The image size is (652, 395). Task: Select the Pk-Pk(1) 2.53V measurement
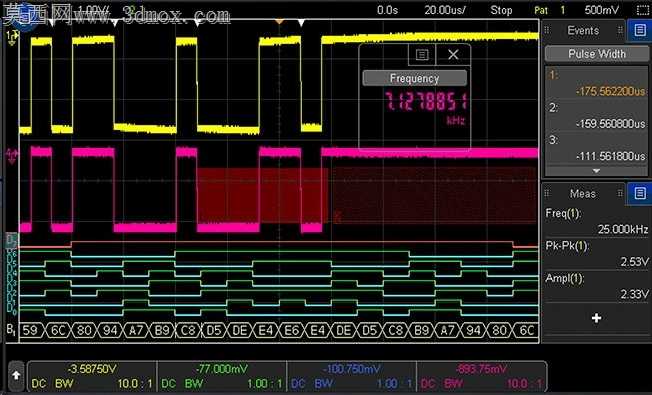point(596,254)
